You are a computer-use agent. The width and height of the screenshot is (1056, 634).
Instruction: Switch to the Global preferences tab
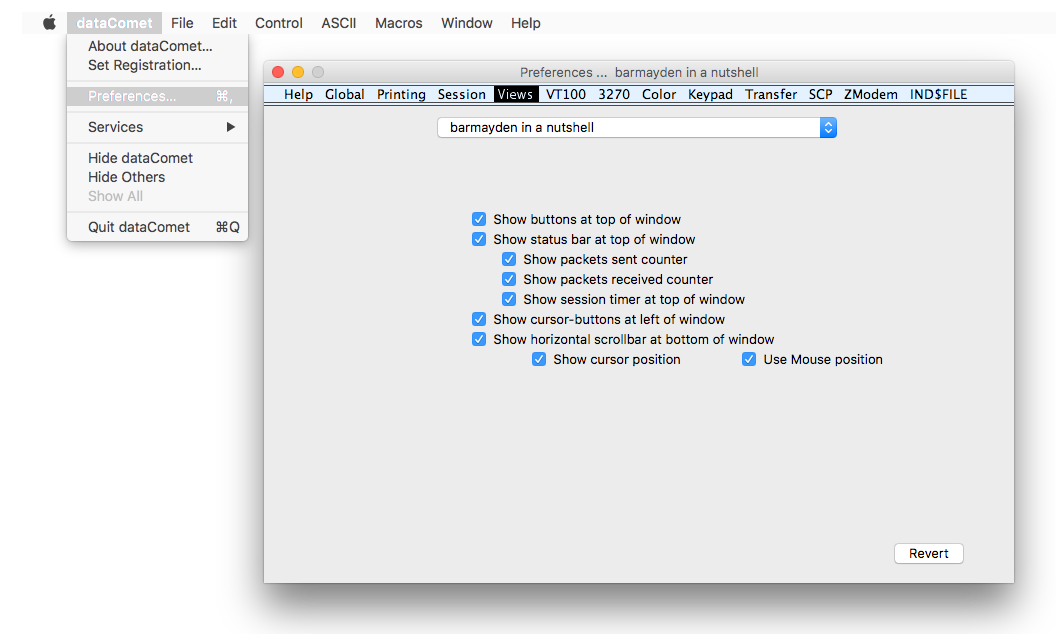(x=345, y=94)
